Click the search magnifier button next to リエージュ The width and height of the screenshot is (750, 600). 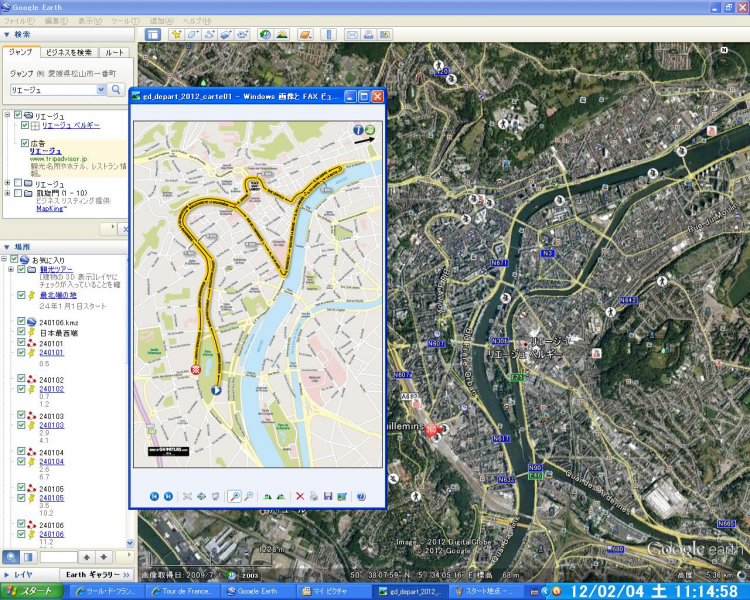tap(116, 89)
